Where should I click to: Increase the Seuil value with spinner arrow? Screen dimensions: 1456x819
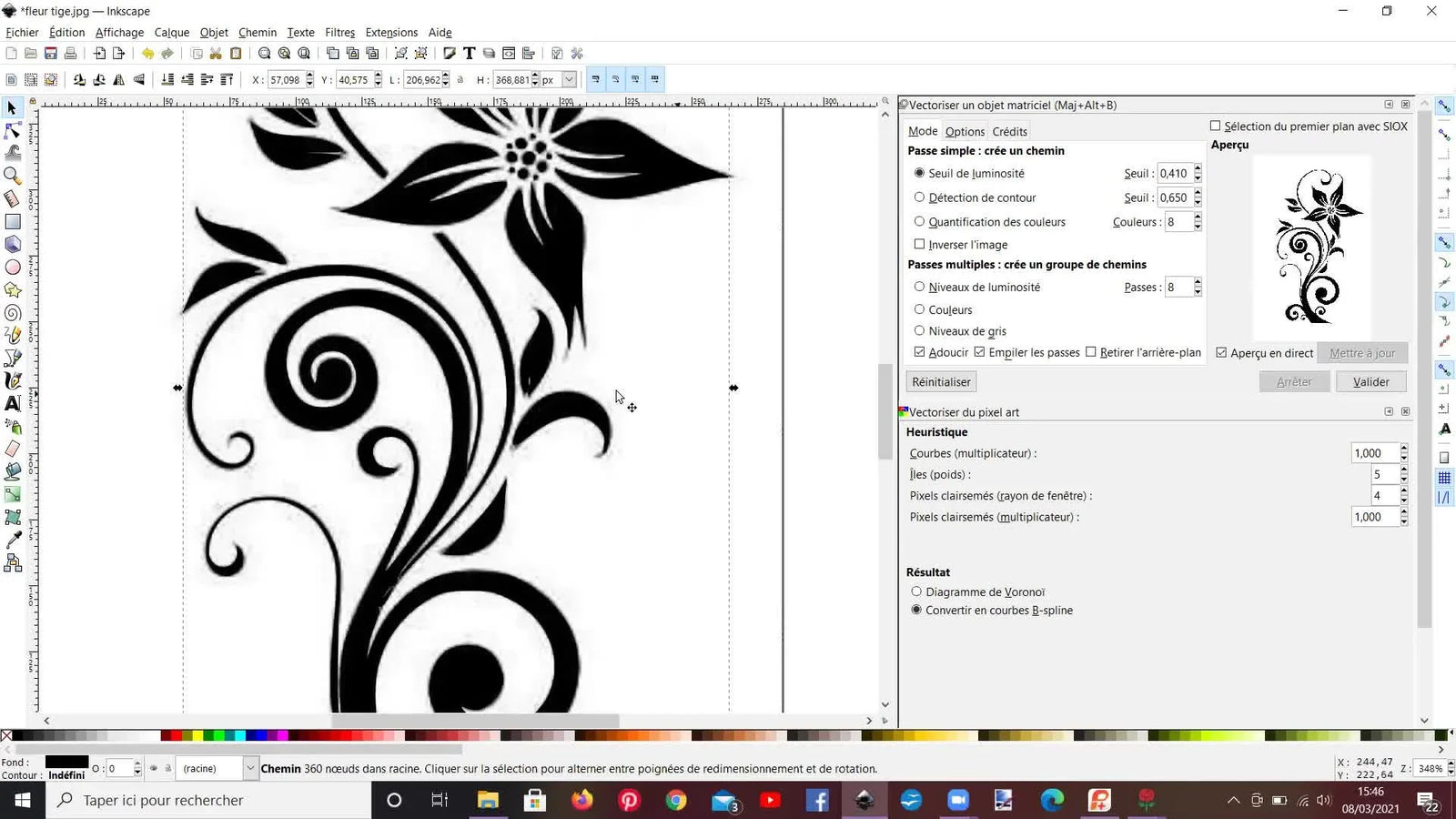(1197, 169)
